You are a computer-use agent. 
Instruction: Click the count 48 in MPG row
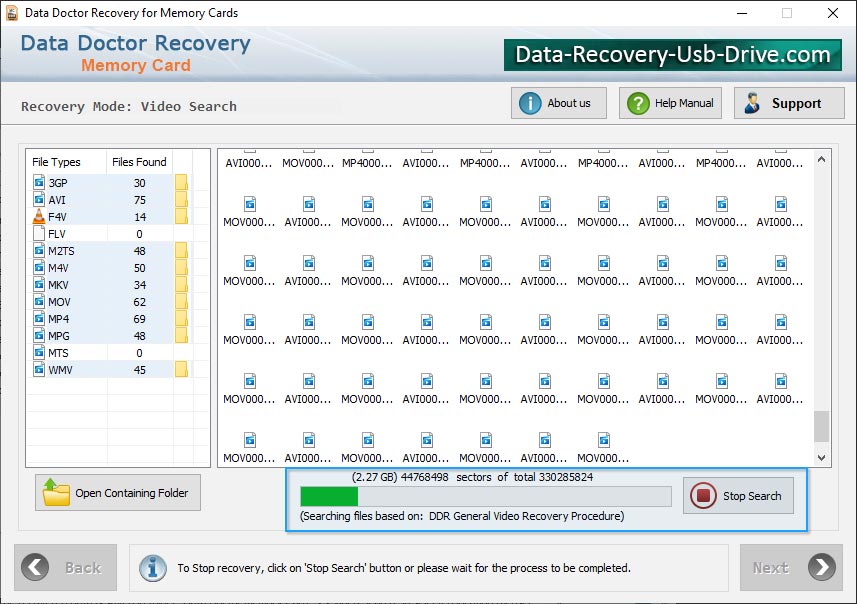click(139, 336)
